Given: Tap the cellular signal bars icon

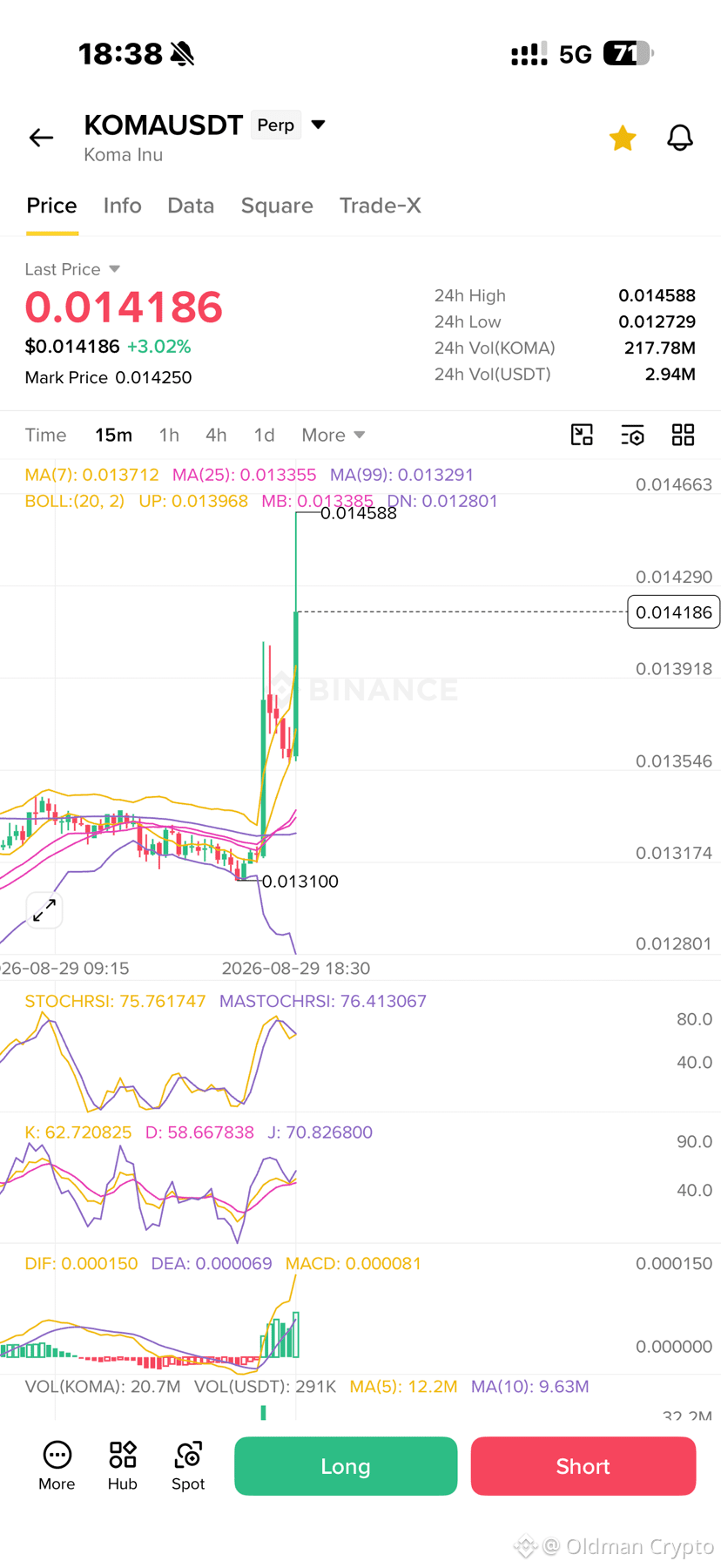Looking at the screenshot, I should 529,54.
